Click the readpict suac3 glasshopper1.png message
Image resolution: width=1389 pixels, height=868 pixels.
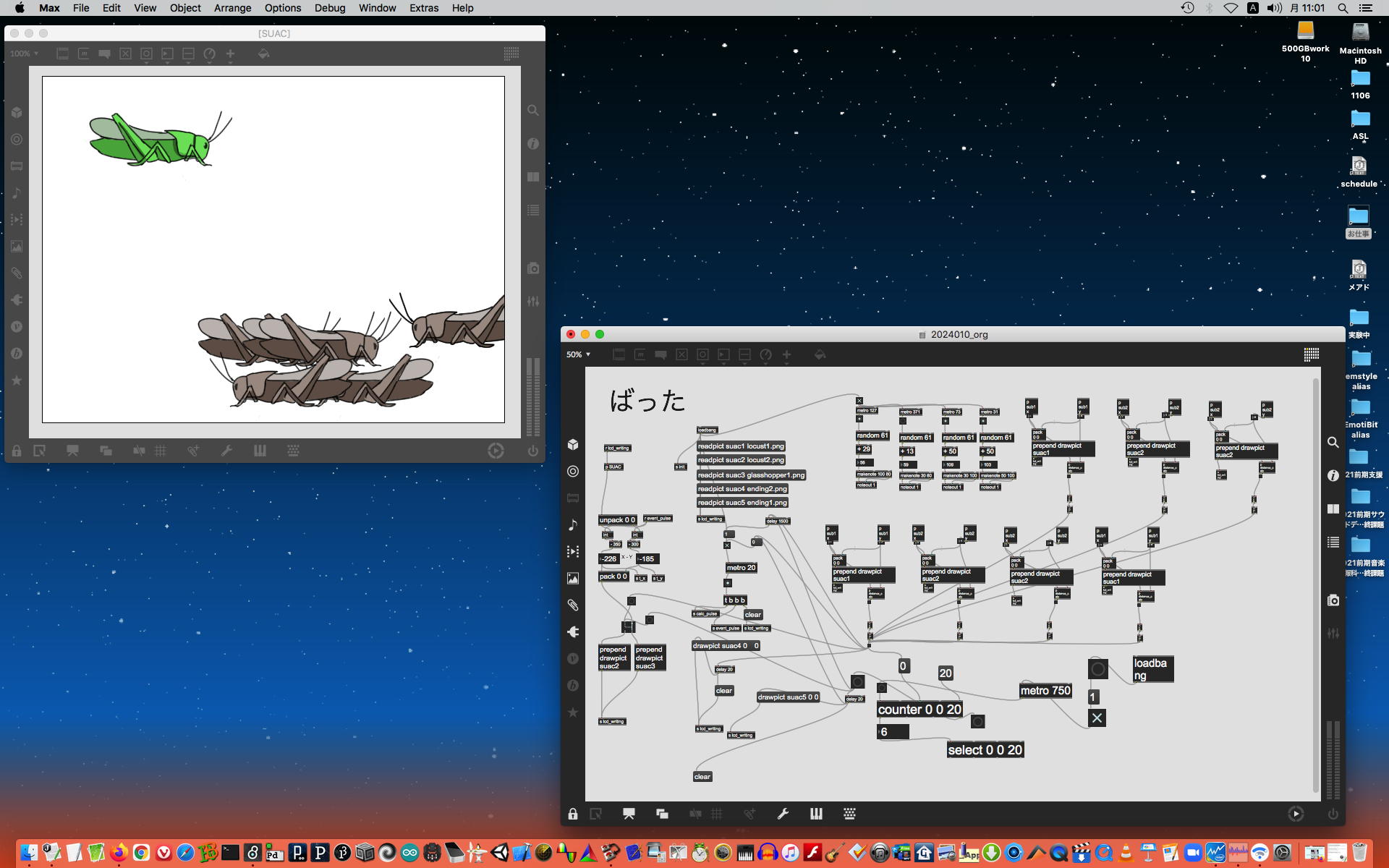click(751, 475)
